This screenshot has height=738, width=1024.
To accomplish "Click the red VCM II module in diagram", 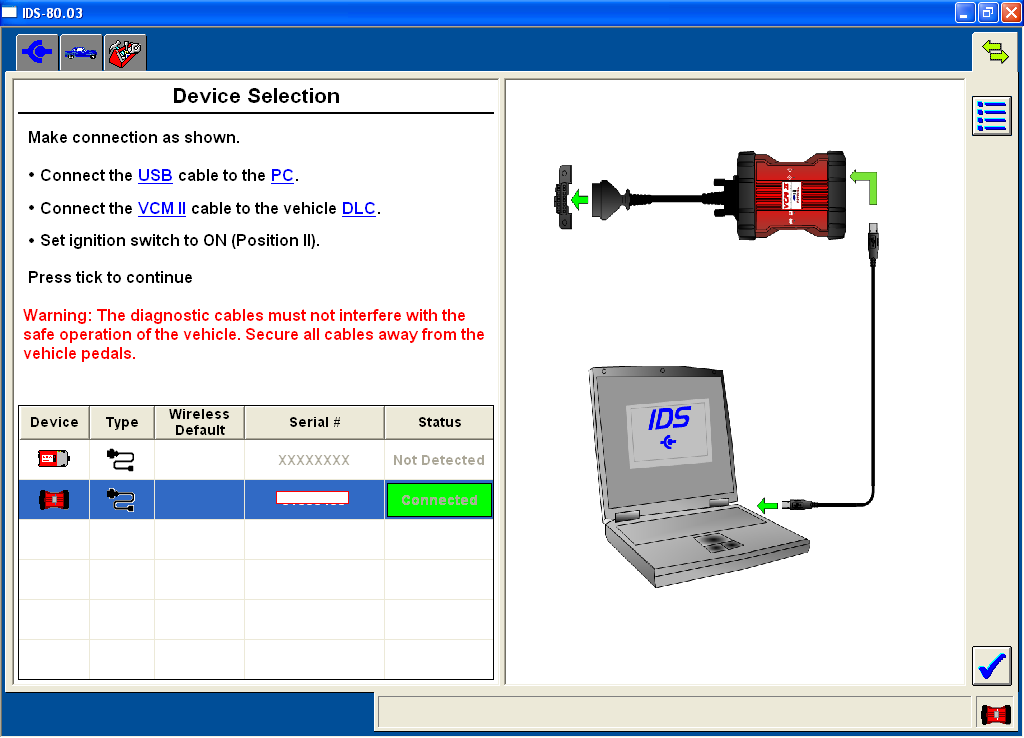I will pyautogui.click(x=791, y=195).
